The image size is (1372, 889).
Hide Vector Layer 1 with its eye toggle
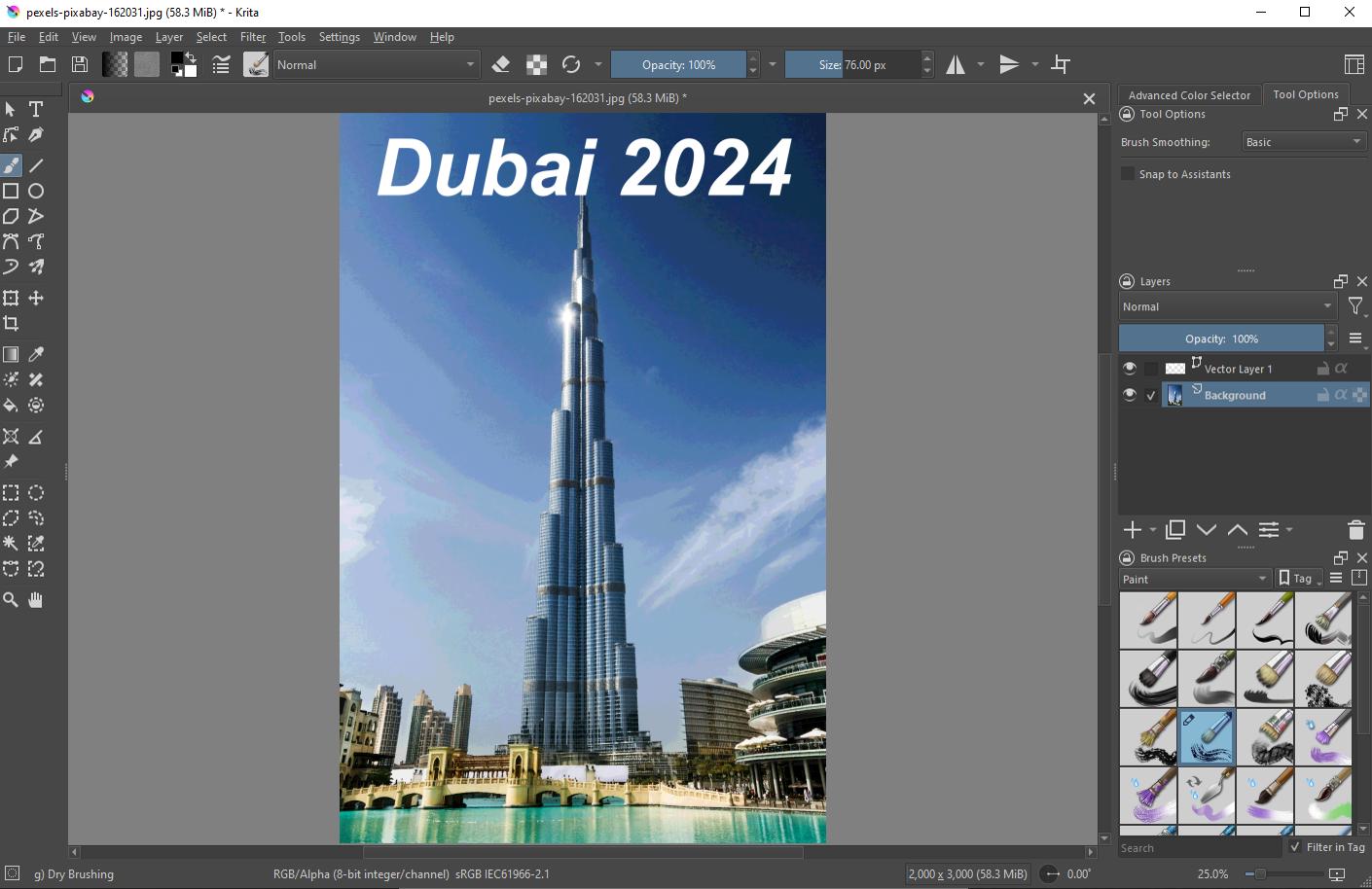tap(1130, 368)
